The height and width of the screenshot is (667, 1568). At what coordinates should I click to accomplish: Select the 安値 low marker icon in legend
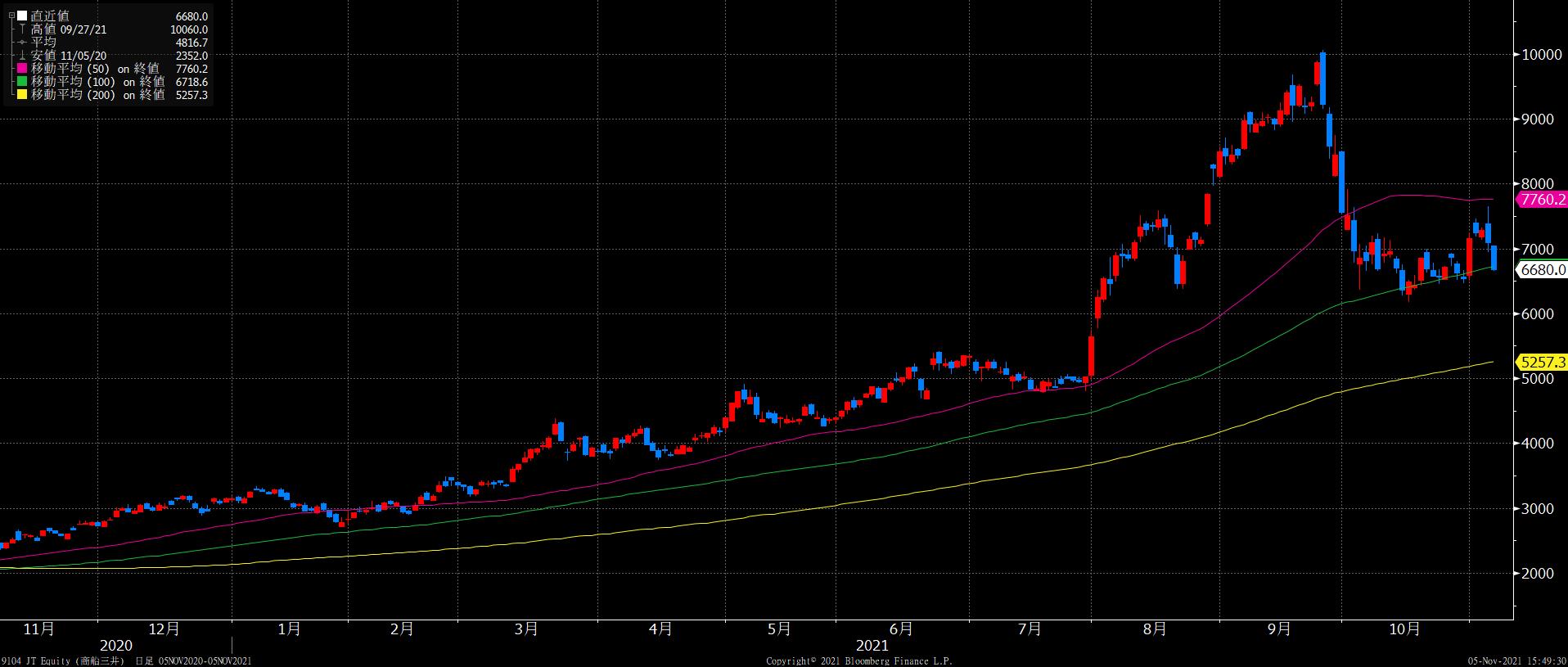(22, 56)
